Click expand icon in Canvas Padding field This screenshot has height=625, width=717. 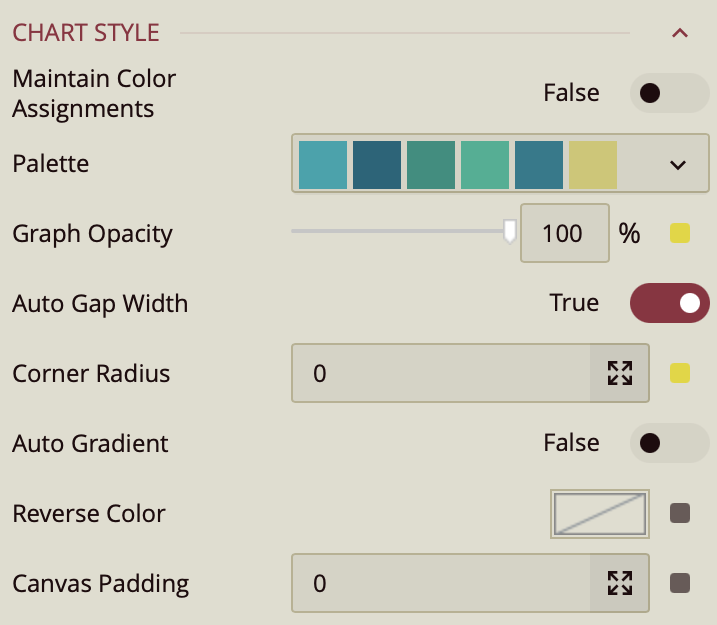[620, 583]
